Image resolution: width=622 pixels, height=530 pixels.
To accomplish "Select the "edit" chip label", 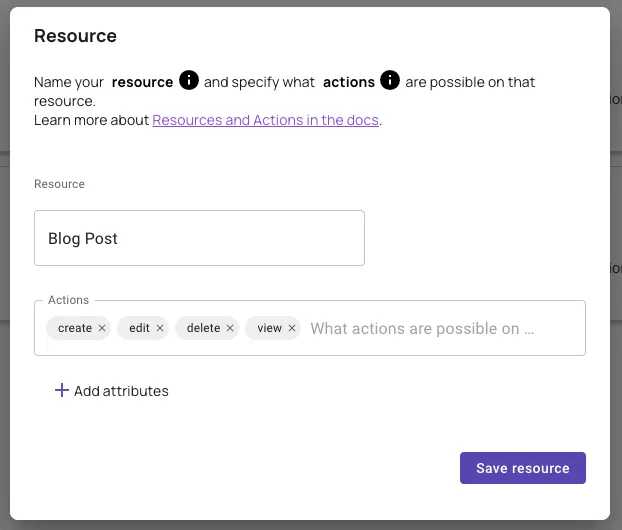I will (x=139, y=328).
